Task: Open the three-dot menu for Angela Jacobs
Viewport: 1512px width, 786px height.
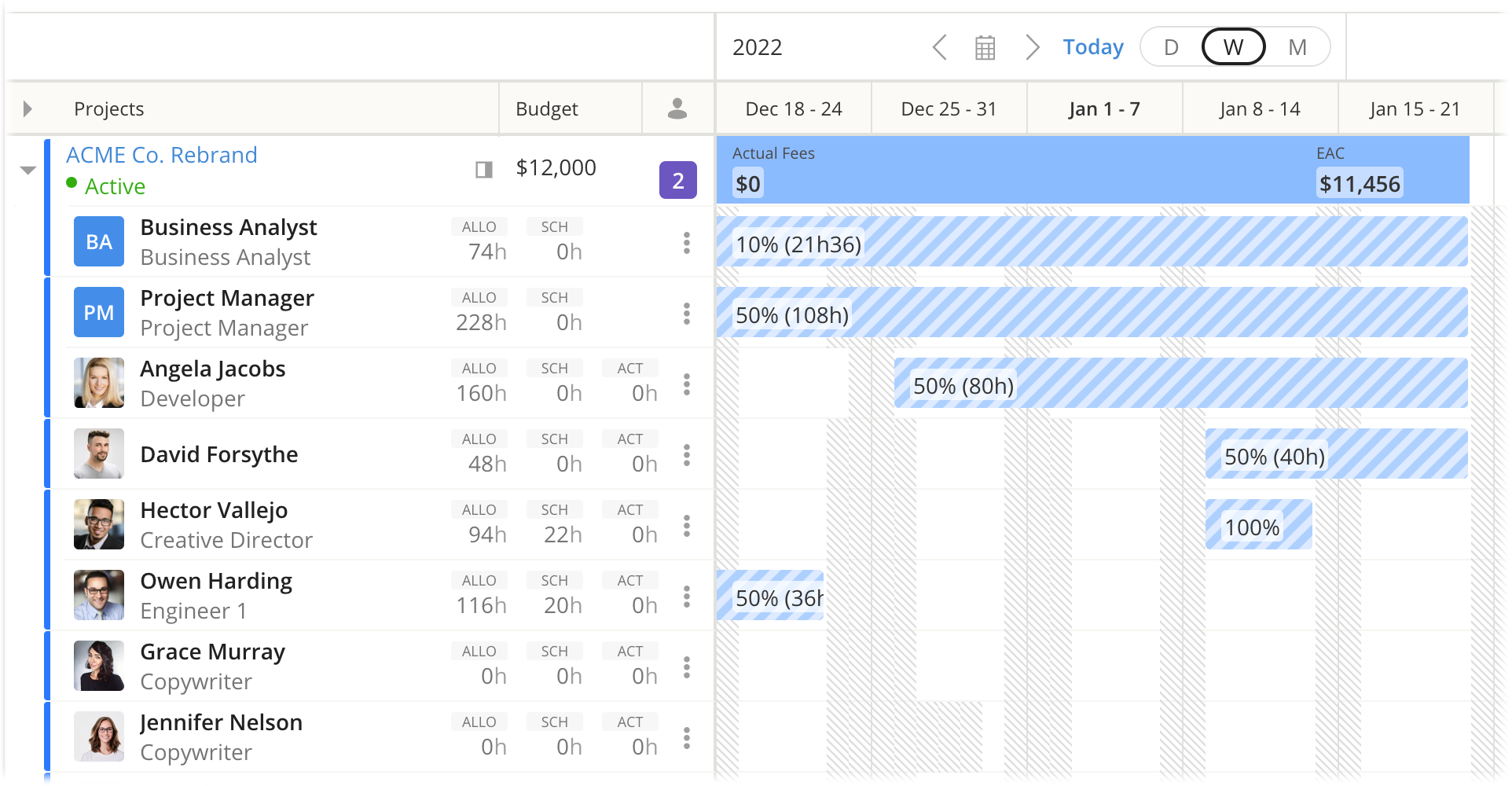Action: coord(687,384)
